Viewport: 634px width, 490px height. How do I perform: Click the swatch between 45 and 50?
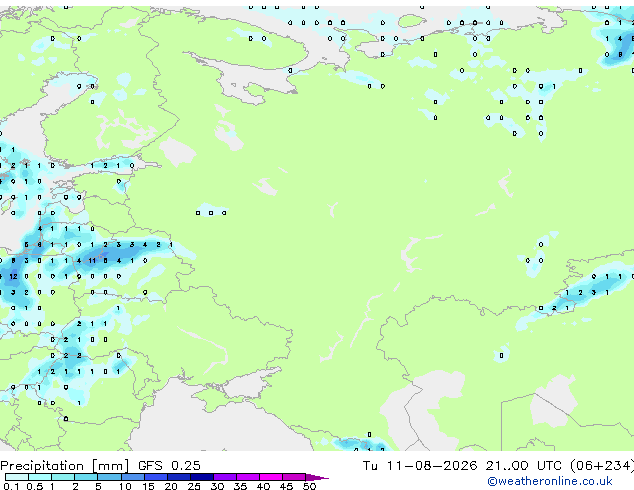click(294, 477)
